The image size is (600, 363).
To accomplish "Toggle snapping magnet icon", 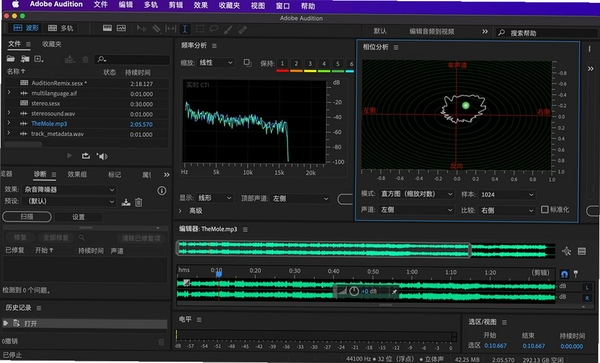I will point(564,274).
